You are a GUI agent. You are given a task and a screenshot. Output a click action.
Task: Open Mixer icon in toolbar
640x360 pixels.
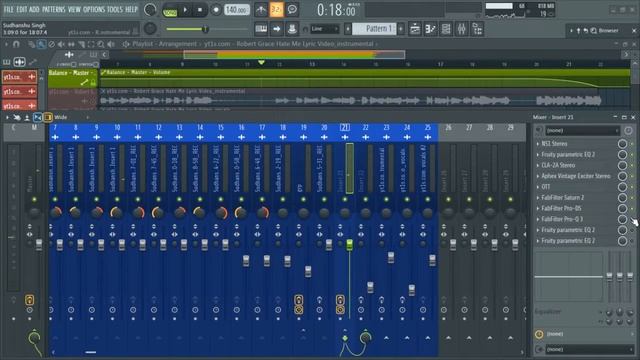pyautogui.click(x=462, y=29)
